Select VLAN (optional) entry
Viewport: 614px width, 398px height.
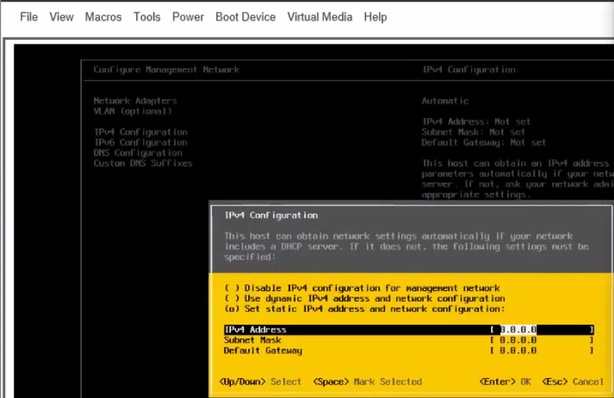[x=132, y=111]
